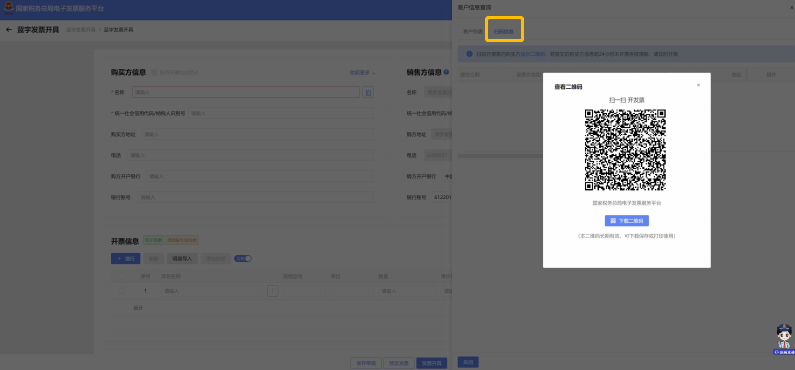Select the 扫码信息 tab

[x=503, y=31]
